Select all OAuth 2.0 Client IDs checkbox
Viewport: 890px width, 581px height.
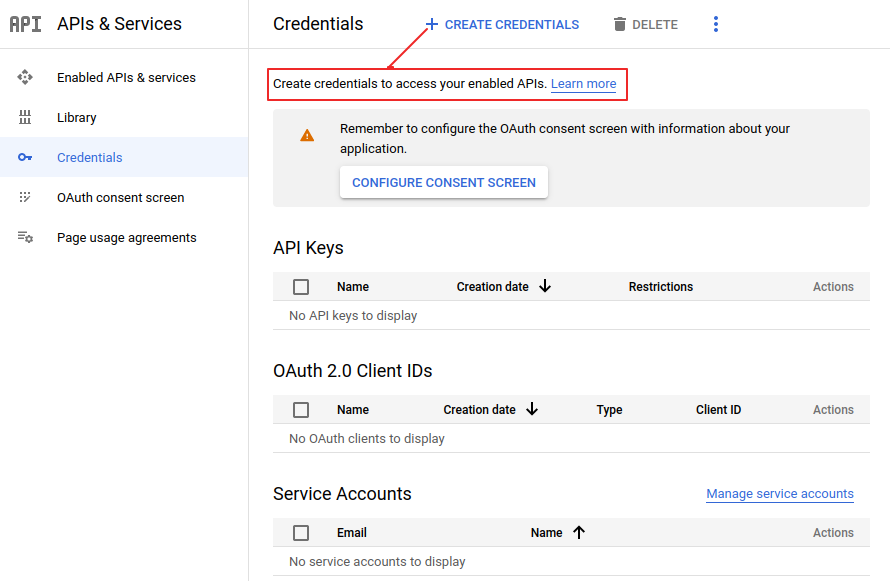pyautogui.click(x=301, y=410)
